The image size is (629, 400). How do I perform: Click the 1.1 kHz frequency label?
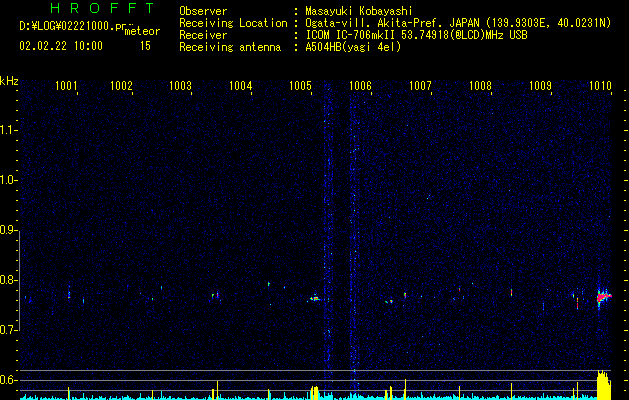9,130
